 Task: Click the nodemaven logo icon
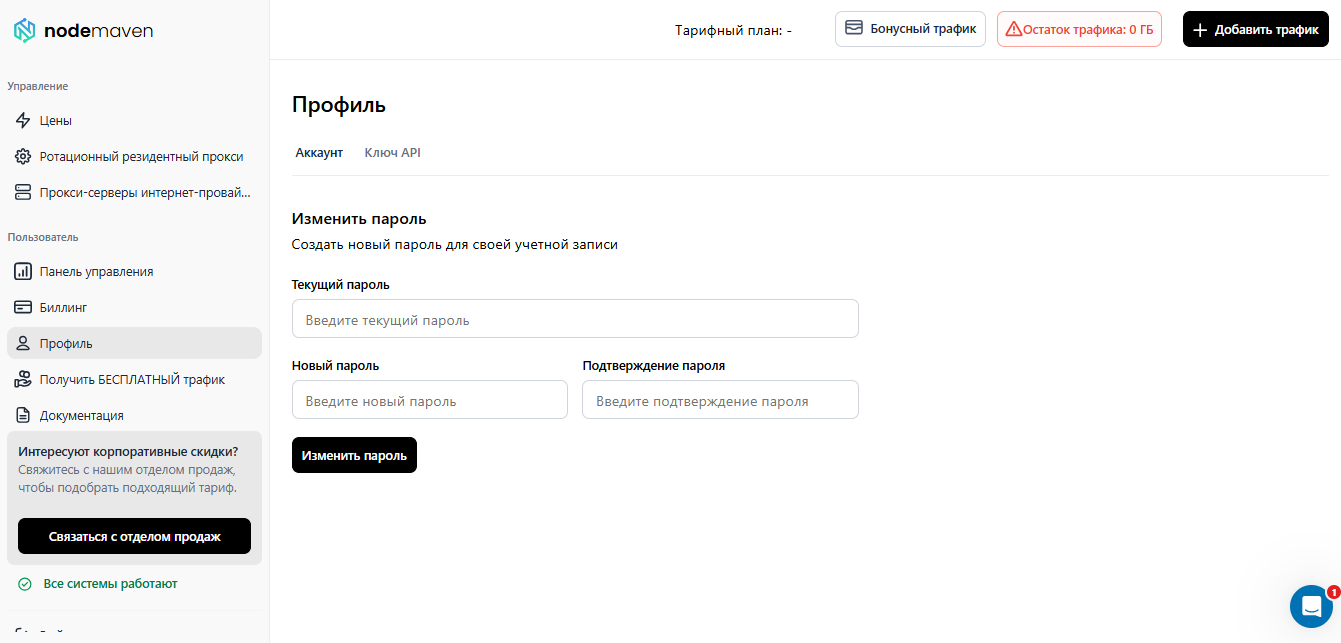click(x=24, y=31)
